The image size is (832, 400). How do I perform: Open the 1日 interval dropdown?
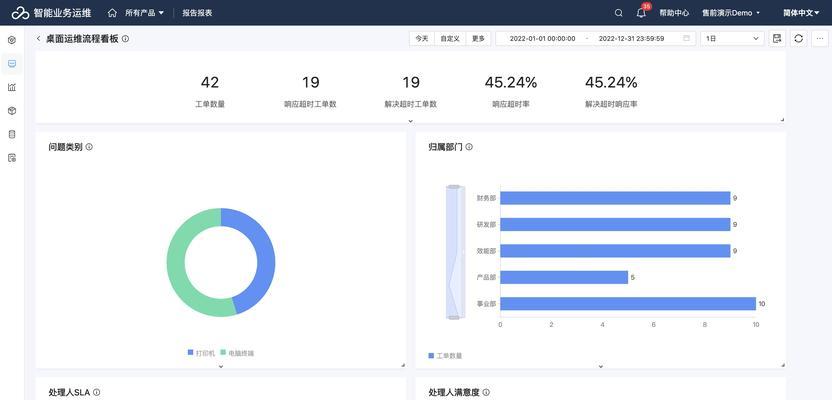pos(732,39)
